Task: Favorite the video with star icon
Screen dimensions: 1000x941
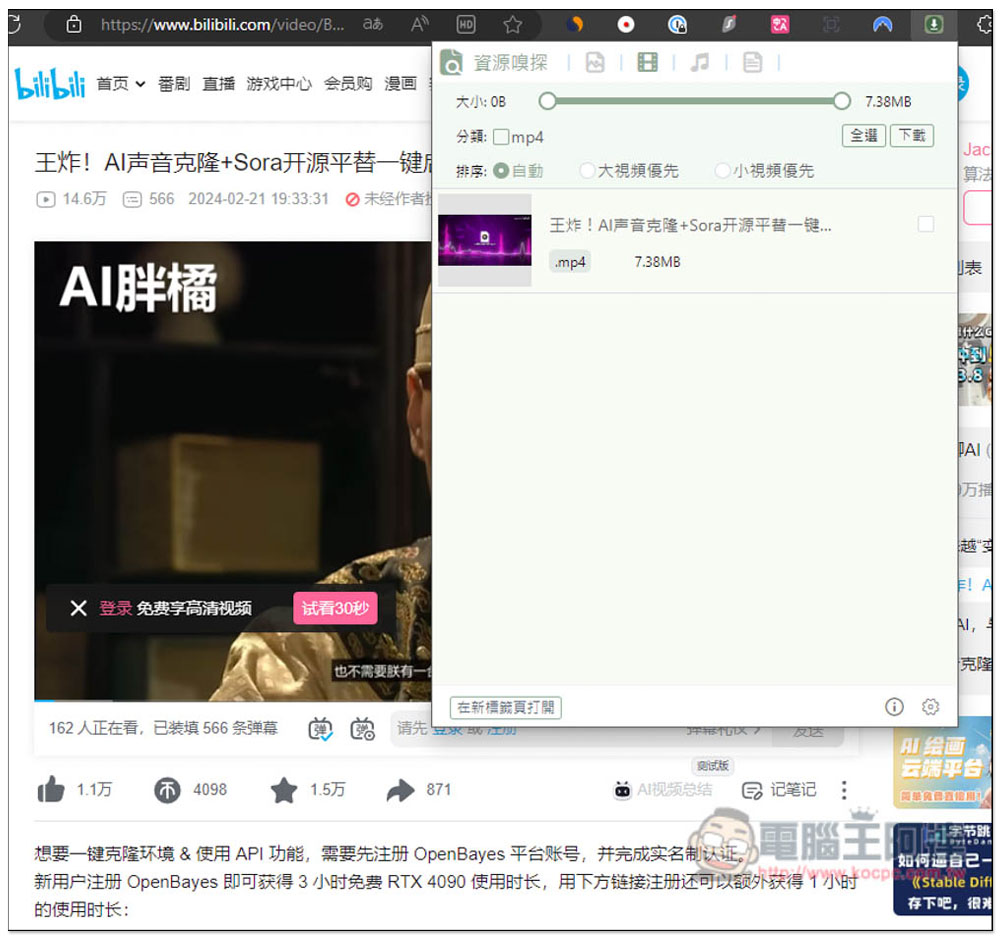Action: [284, 790]
